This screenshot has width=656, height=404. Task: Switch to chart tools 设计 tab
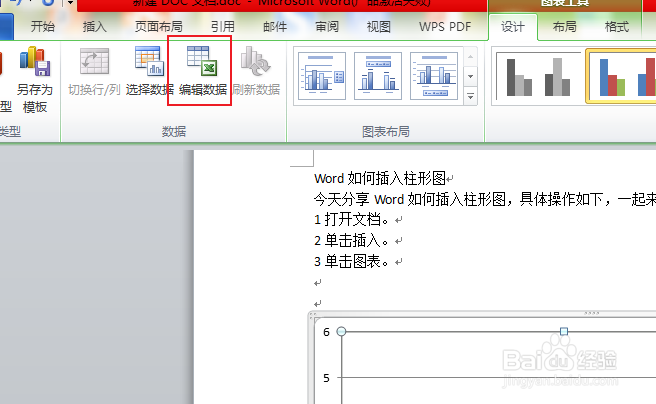point(513,27)
